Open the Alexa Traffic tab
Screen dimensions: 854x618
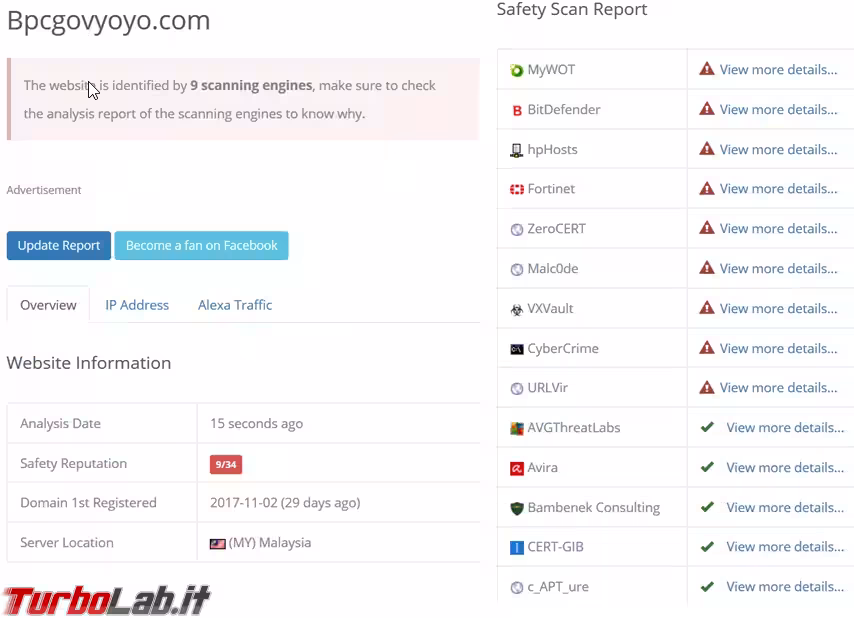tap(235, 305)
